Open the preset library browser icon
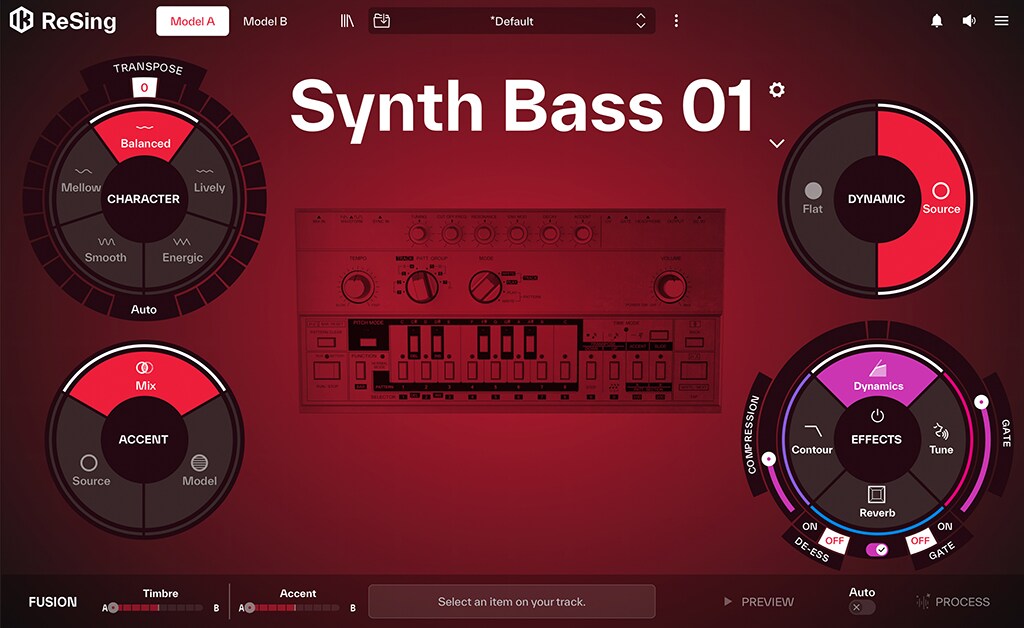Image resolution: width=1024 pixels, height=628 pixels. [x=347, y=22]
